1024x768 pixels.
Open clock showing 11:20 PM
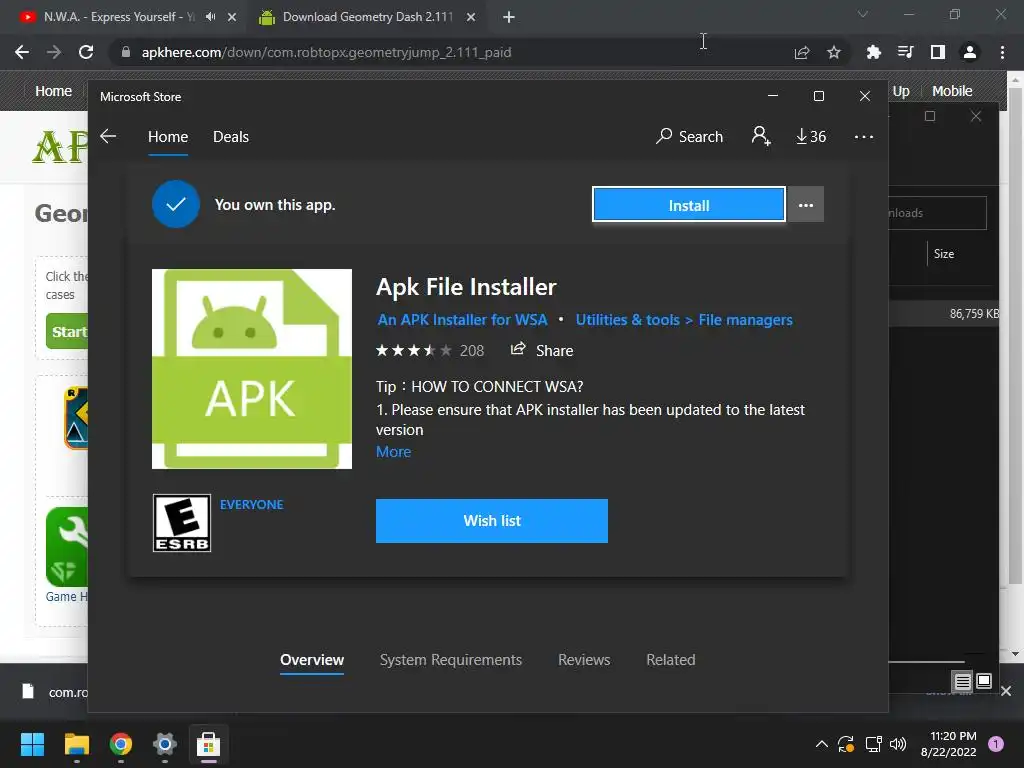pyautogui.click(x=948, y=744)
